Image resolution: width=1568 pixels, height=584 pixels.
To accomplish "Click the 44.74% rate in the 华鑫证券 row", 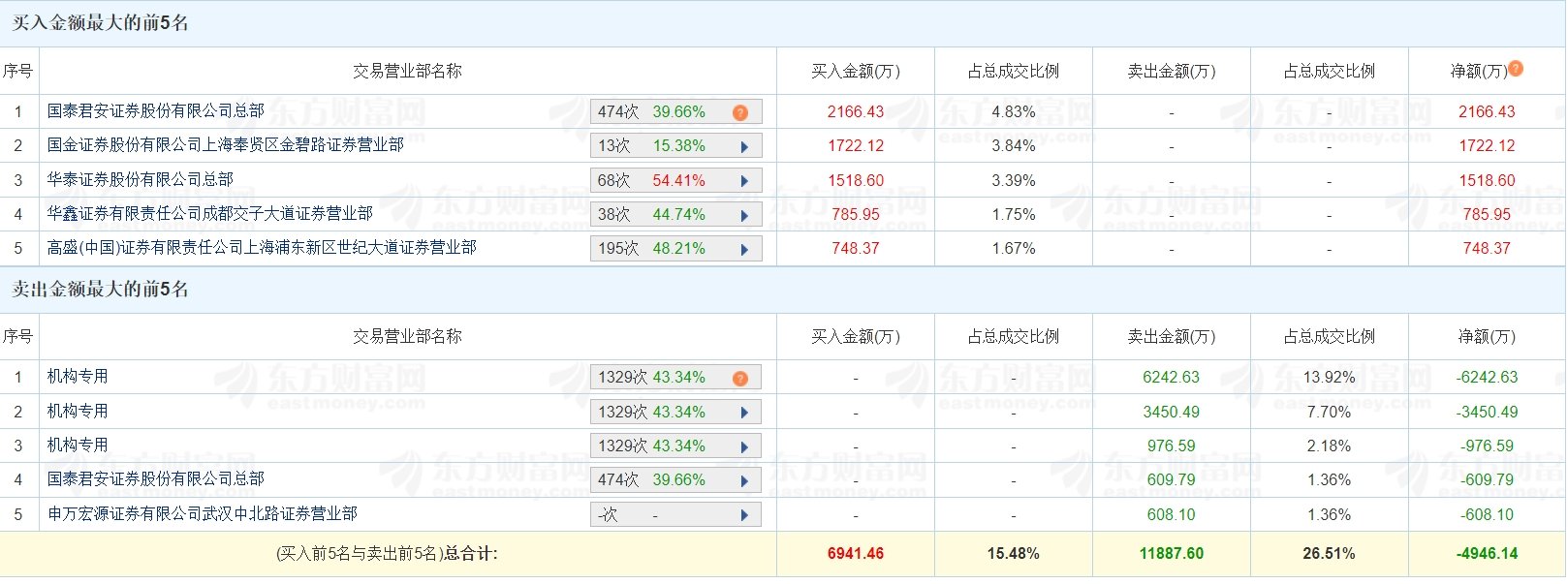I will click(x=679, y=215).
